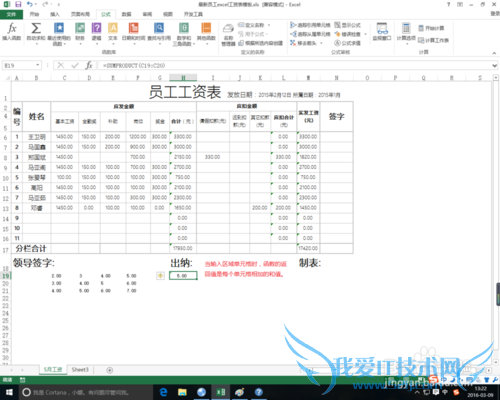Image resolution: width=500 pixels, height=400 pixels.
Task: Click the Cortana search box on taskbar
Action: 85,392
